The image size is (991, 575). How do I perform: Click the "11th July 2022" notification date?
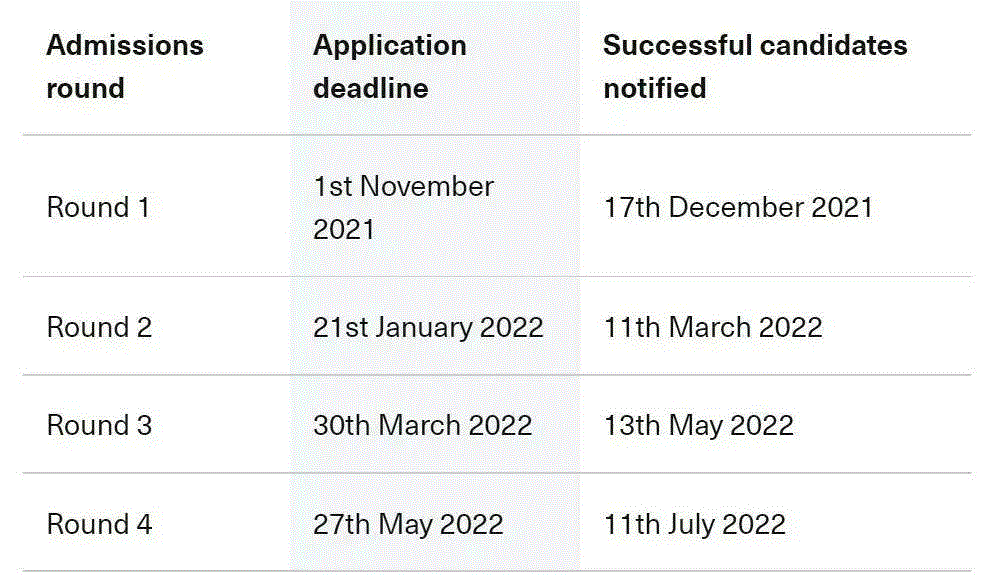click(x=694, y=524)
